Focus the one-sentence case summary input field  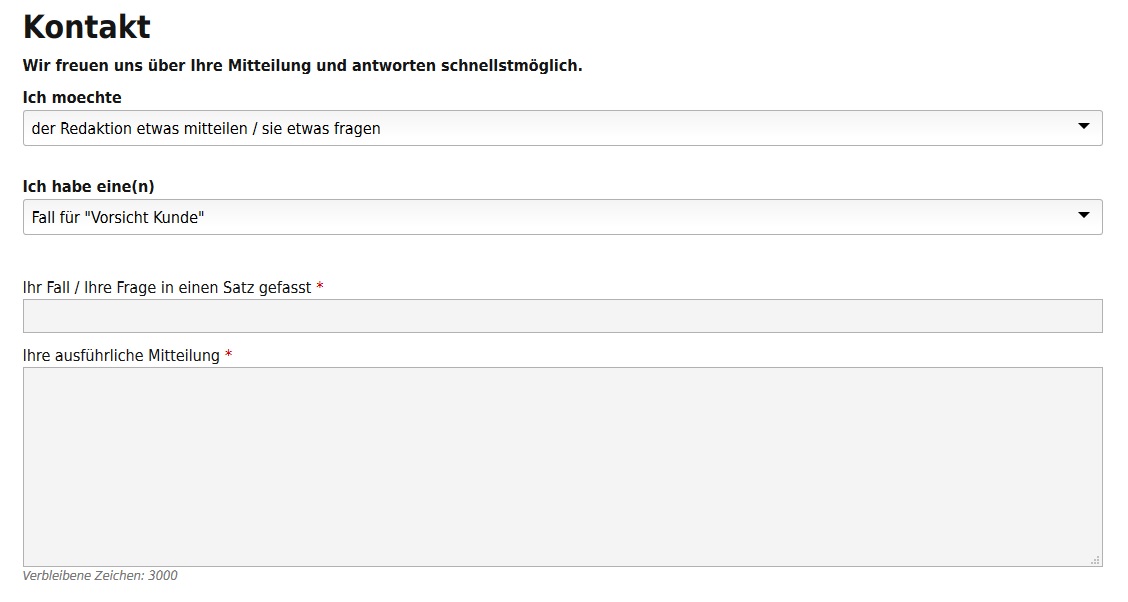563,316
